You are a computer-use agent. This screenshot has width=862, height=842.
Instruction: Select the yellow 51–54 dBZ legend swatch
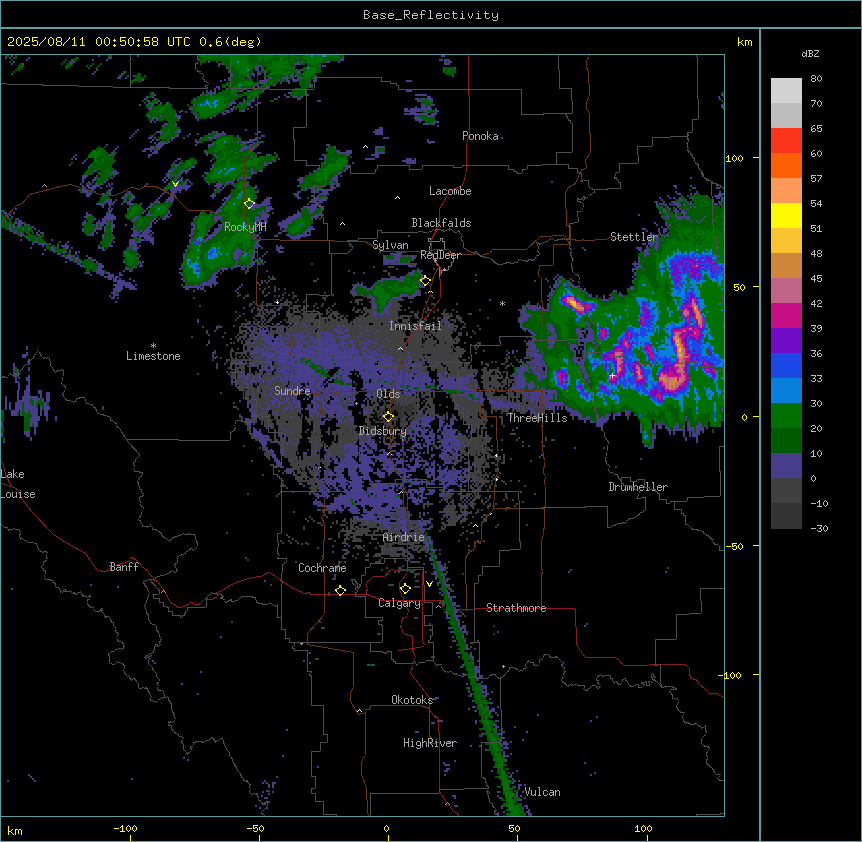point(786,215)
